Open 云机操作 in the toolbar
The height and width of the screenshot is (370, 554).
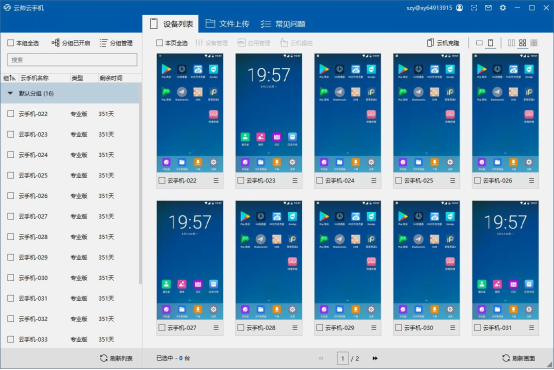coord(296,43)
